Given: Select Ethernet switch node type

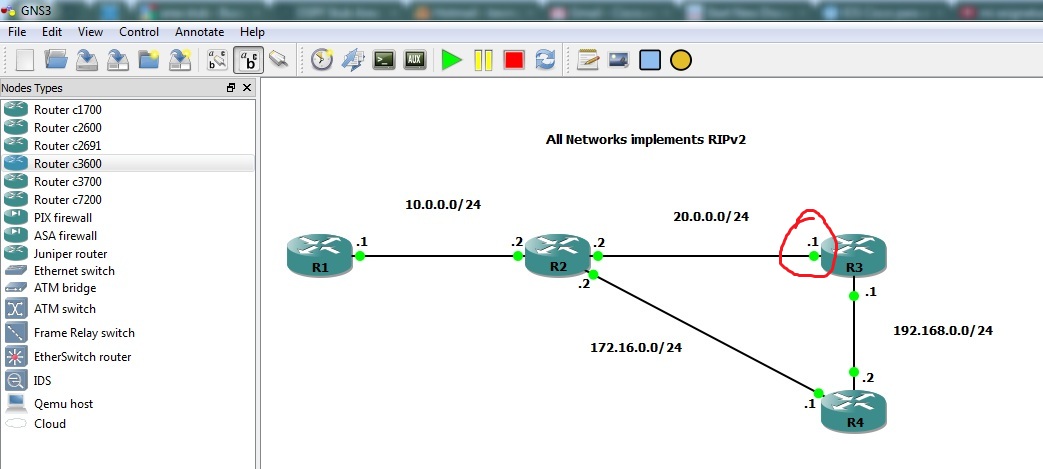Looking at the screenshot, I should (128, 271).
